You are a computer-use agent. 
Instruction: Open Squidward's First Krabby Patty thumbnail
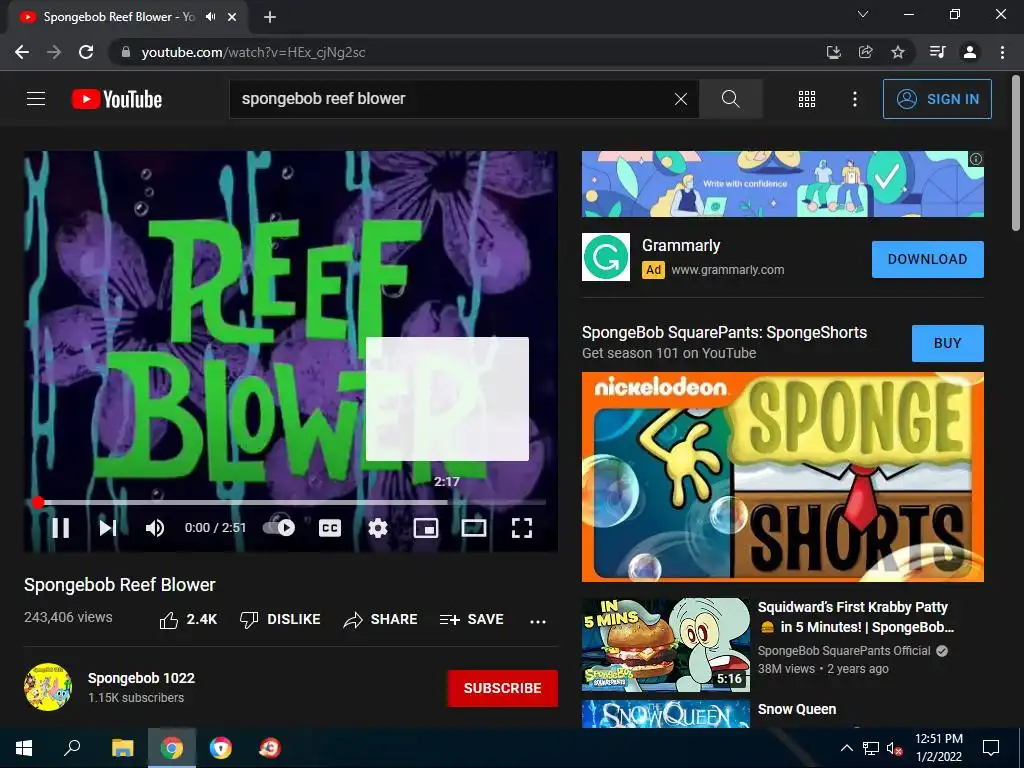[x=665, y=645]
